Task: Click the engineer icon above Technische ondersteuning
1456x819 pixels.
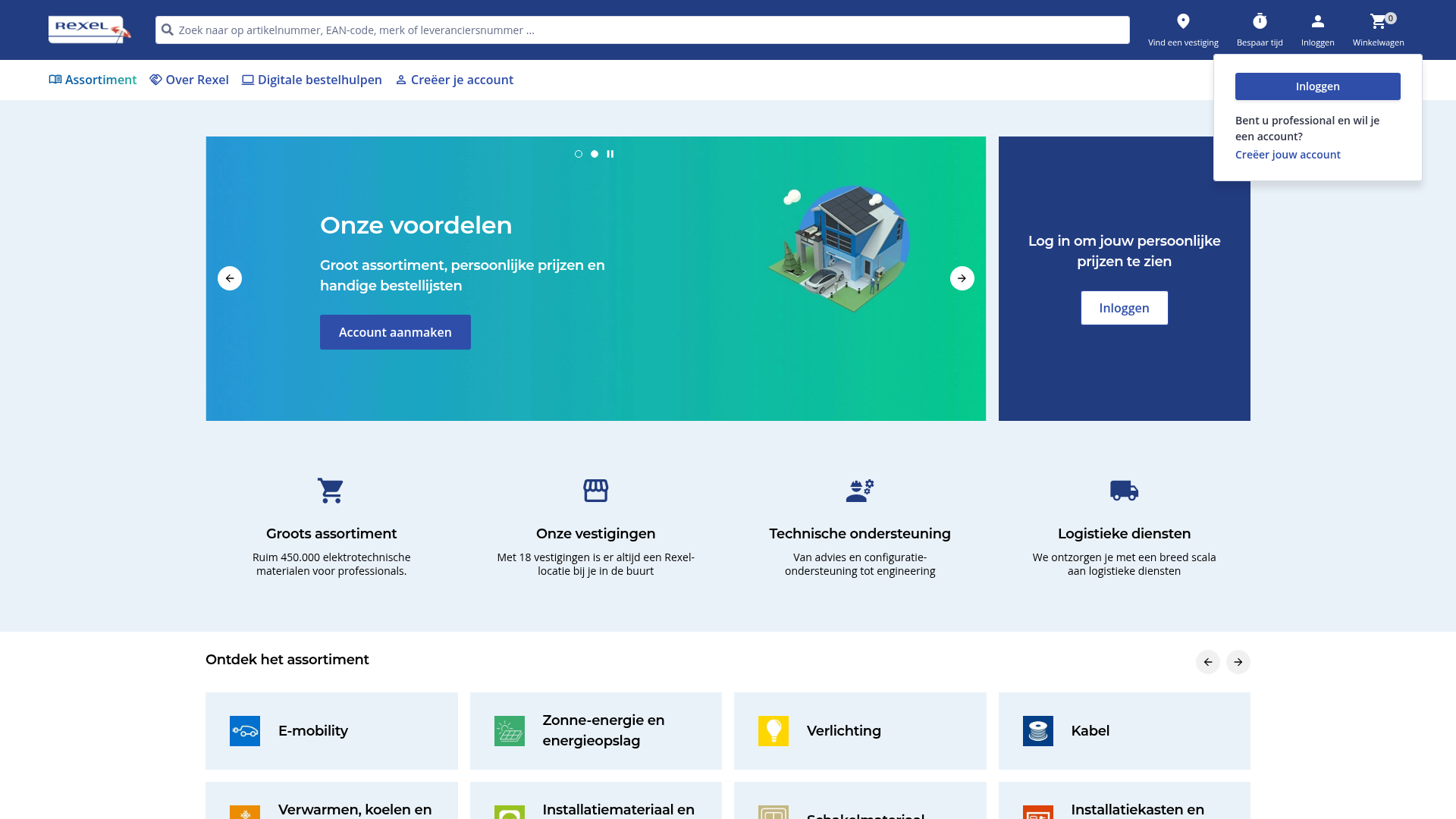Action: pyautogui.click(x=860, y=491)
